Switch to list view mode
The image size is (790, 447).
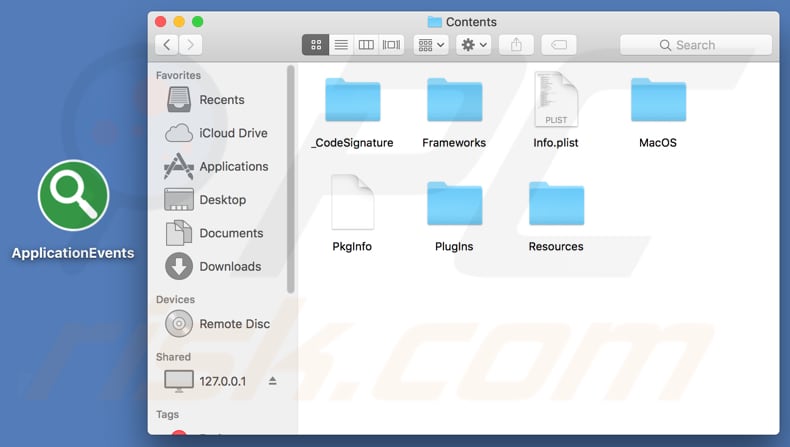[341, 45]
